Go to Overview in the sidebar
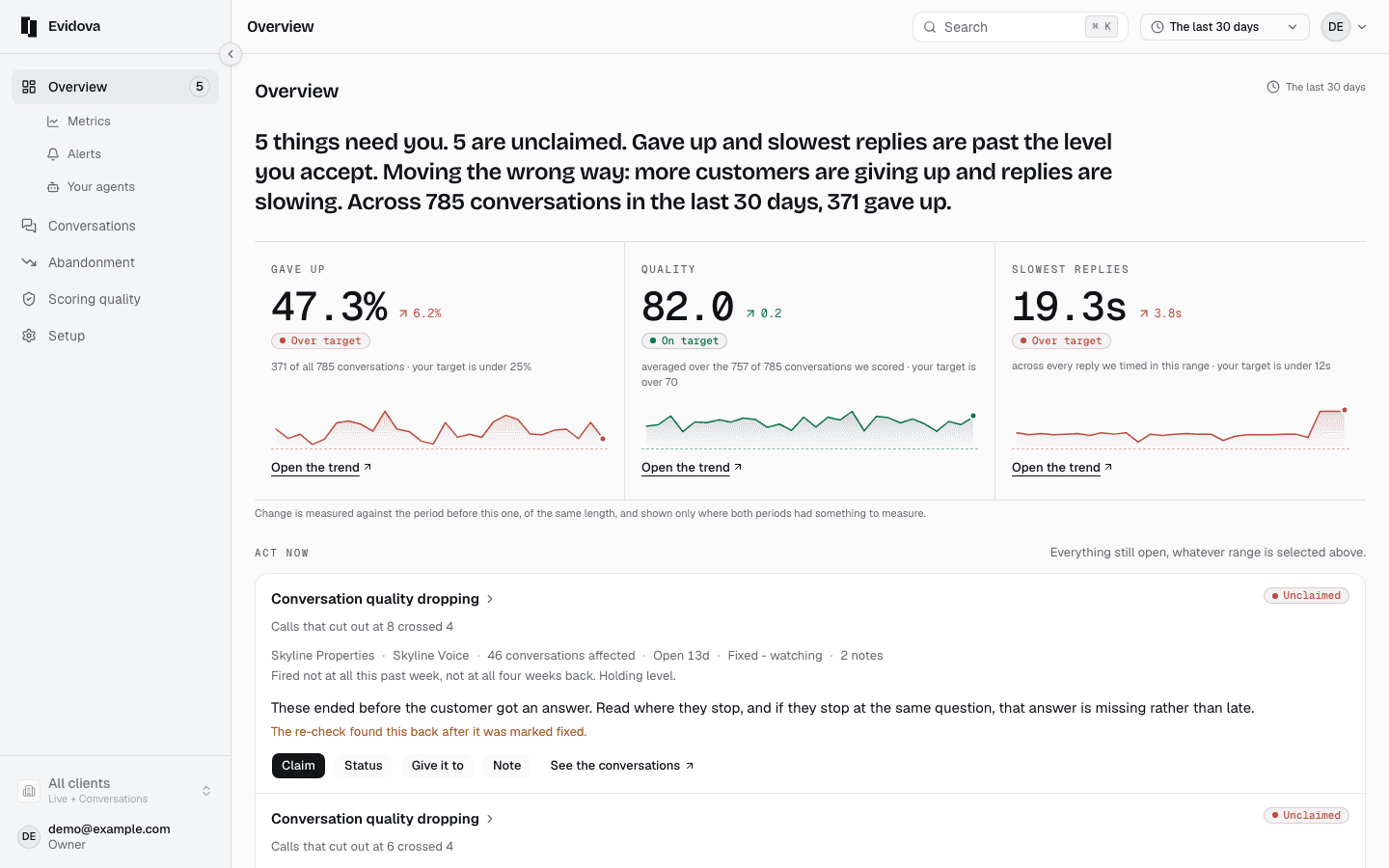 click(115, 87)
